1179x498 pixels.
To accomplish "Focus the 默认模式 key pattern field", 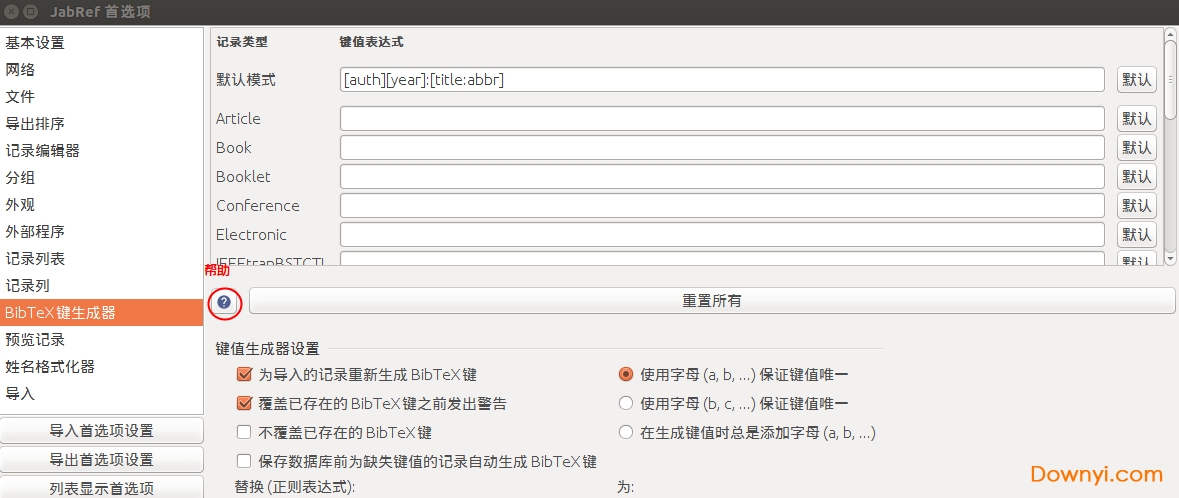I will (722, 80).
